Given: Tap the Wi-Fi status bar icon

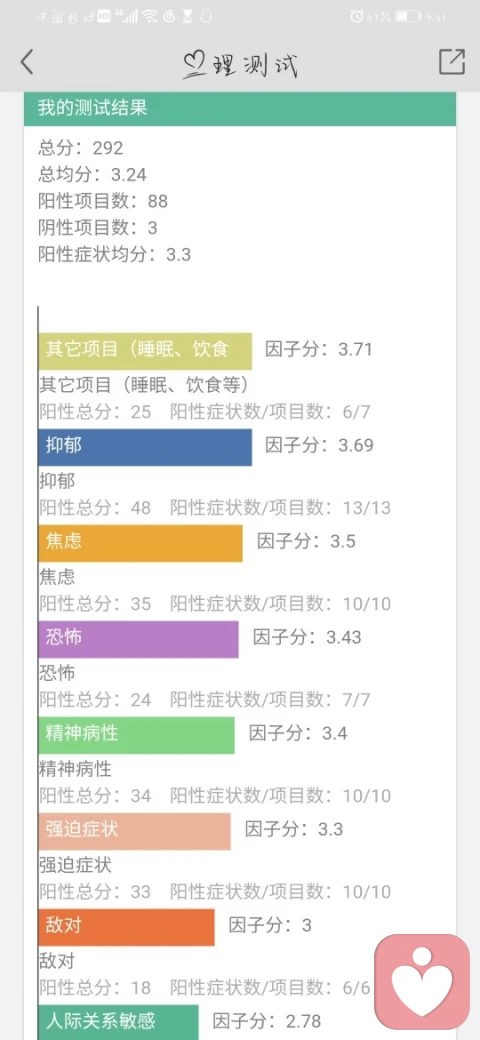Looking at the screenshot, I should point(150,17).
